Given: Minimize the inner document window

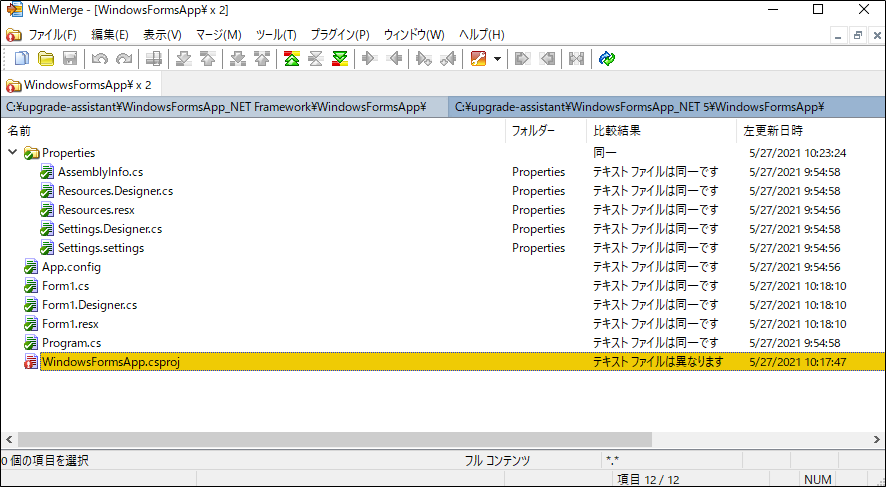Looking at the screenshot, I should click(839, 35).
